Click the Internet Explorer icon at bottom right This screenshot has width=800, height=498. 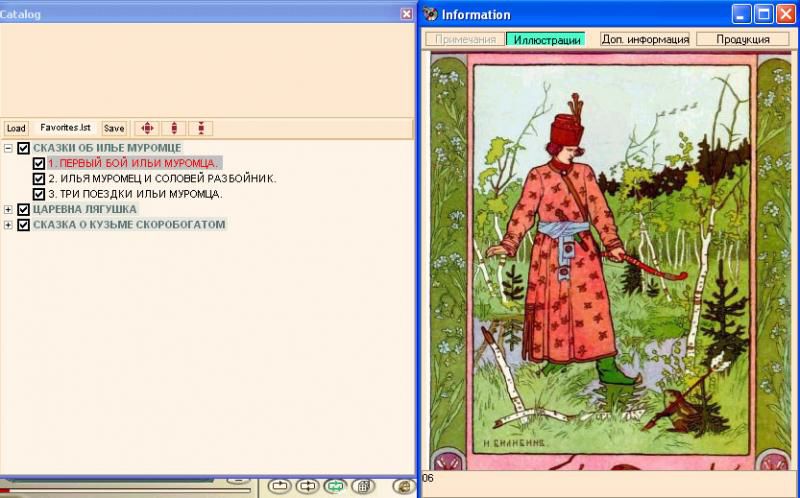coord(402,486)
